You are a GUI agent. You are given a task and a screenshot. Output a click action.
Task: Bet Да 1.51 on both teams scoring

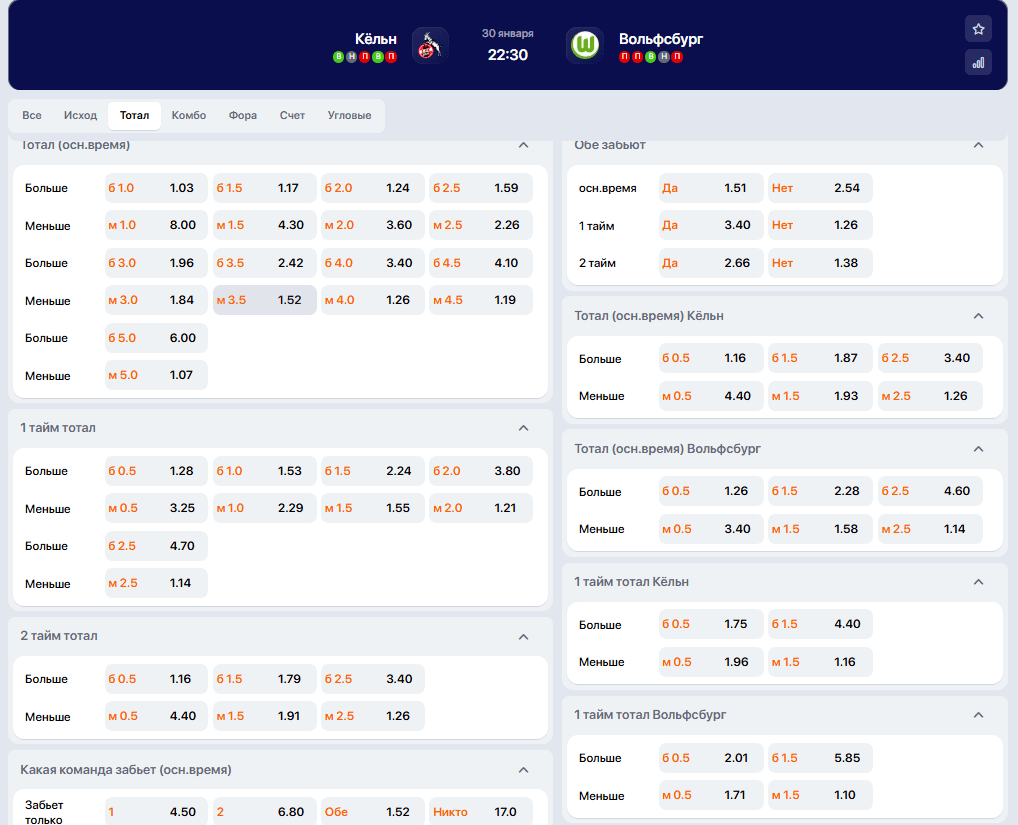tap(711, 188)
